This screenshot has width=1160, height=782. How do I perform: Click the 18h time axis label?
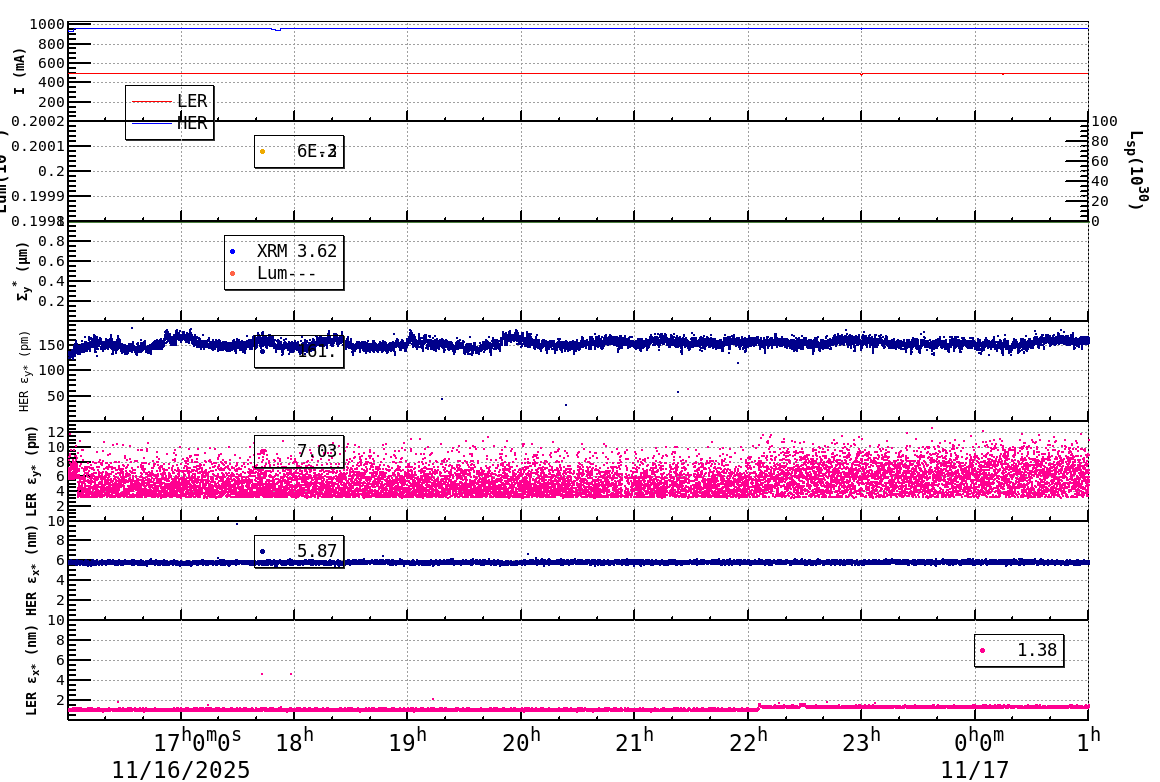[x=294, y=740]
